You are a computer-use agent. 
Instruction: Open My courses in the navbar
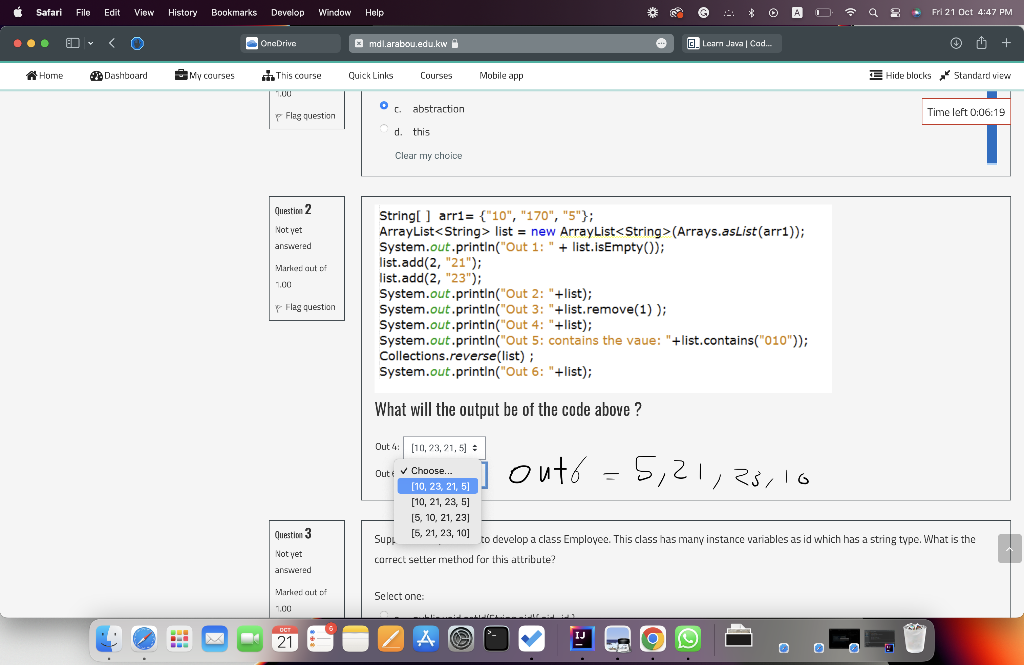tap(204, 75)
